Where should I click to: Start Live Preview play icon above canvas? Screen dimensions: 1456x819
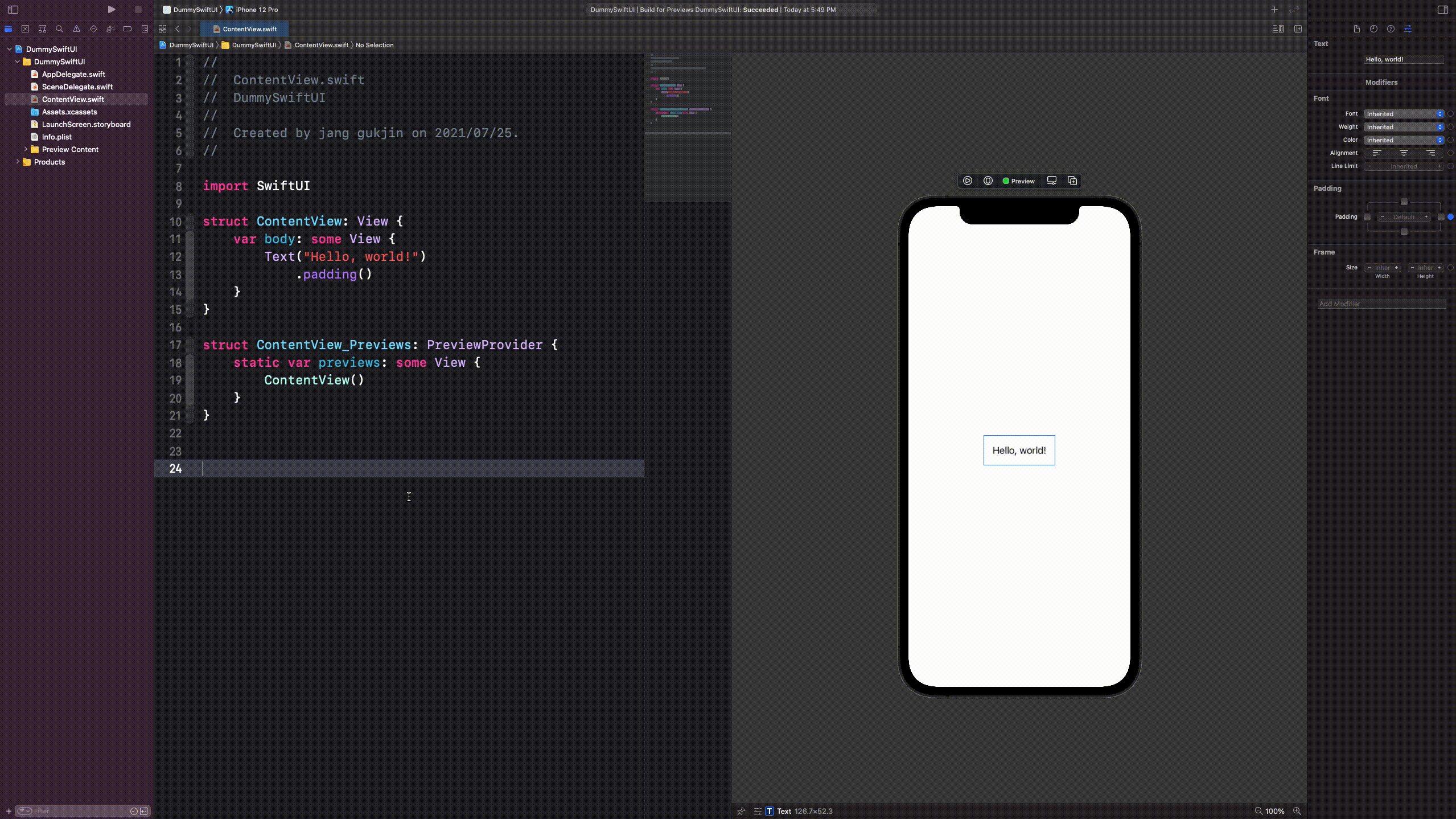point(968,181)
